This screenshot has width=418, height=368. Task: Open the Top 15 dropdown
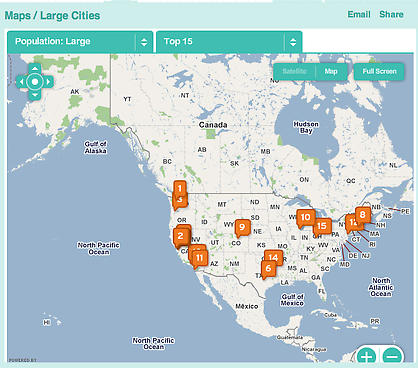[229, 42]
